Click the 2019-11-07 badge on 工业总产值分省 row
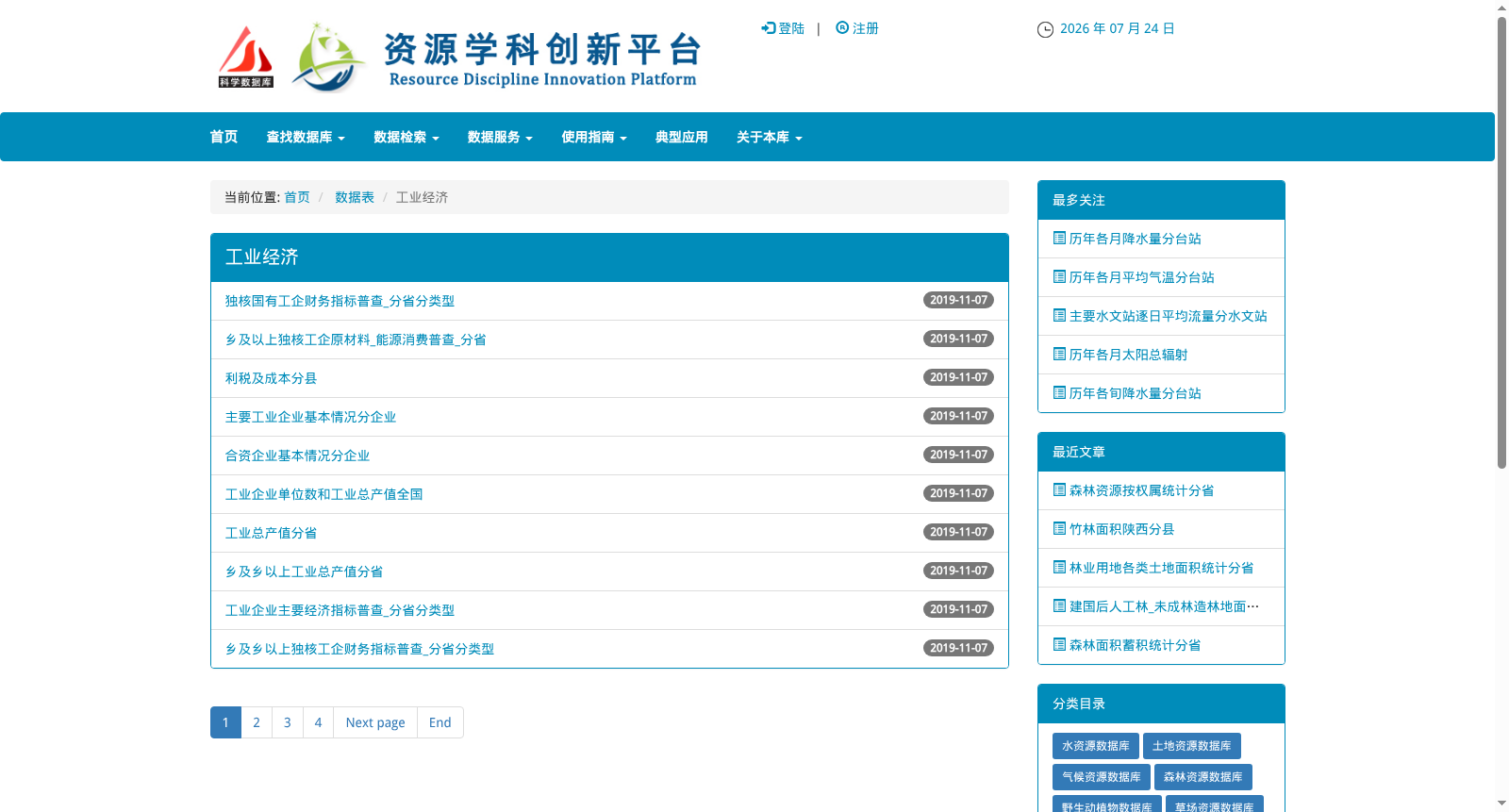This screenshot has height=812, width=1509. [x=958, y=532]
